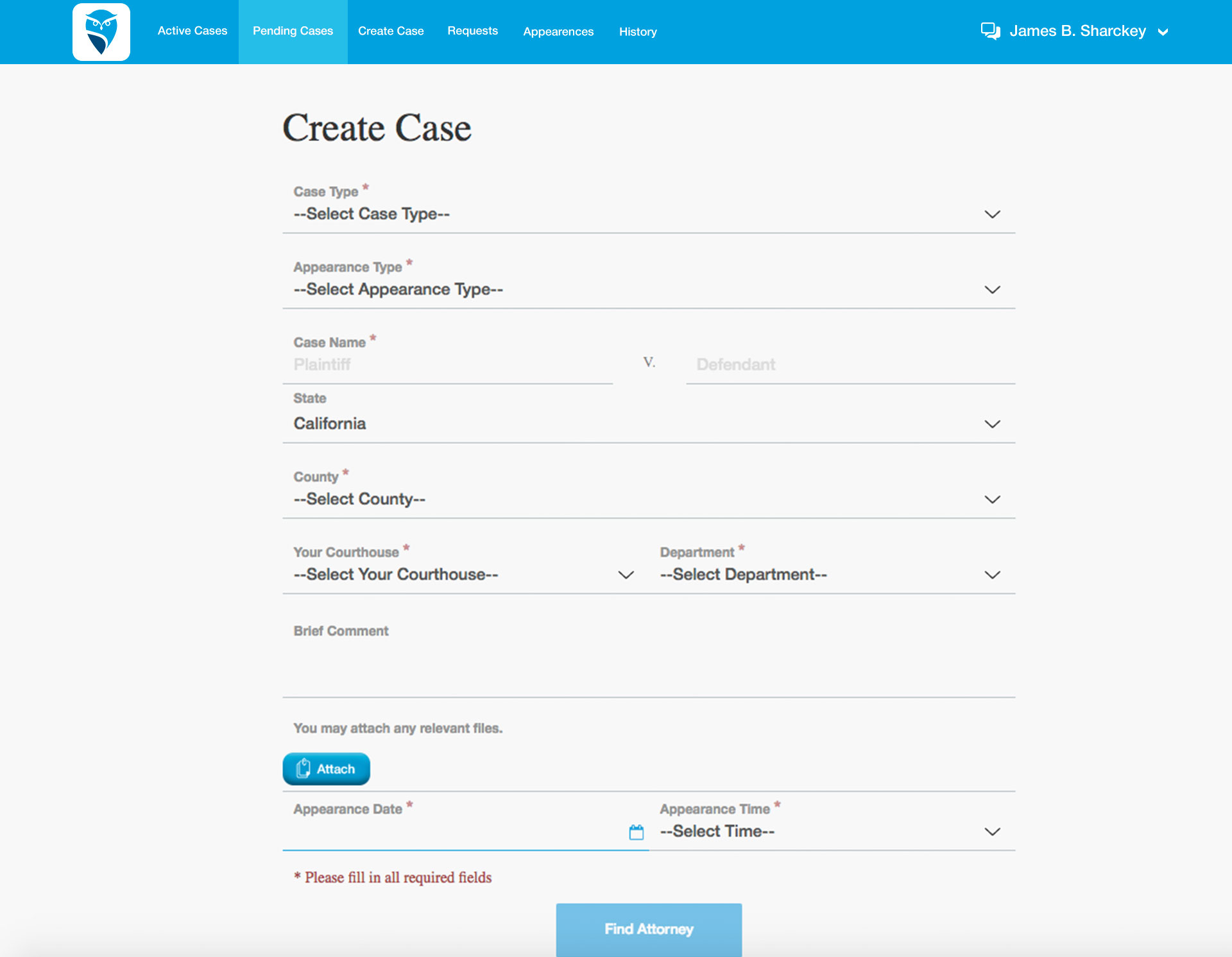The image size is (1232, 957).
Task: Click the user menu chevron beside James B. Sharckey
Action: (x=1163, y=32)
